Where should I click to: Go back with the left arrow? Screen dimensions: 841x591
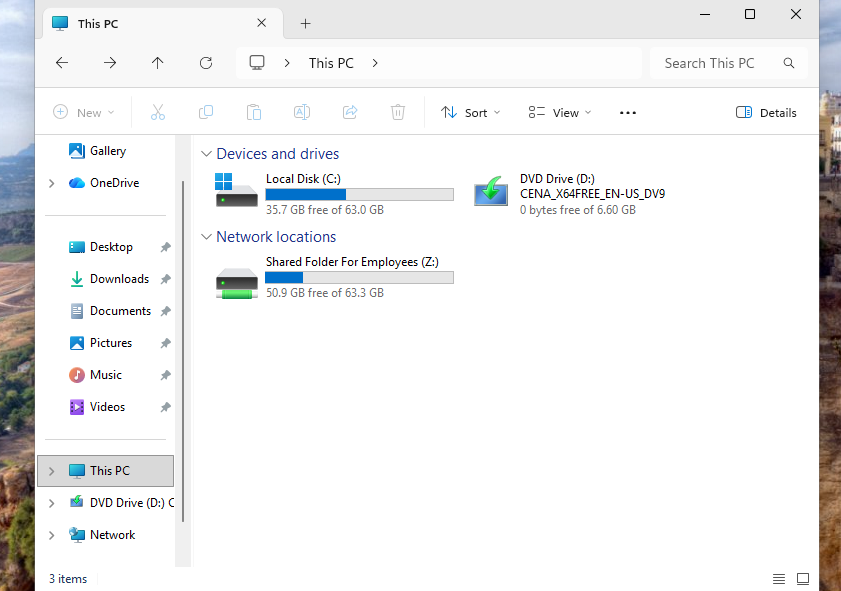[x=62, y=63]
